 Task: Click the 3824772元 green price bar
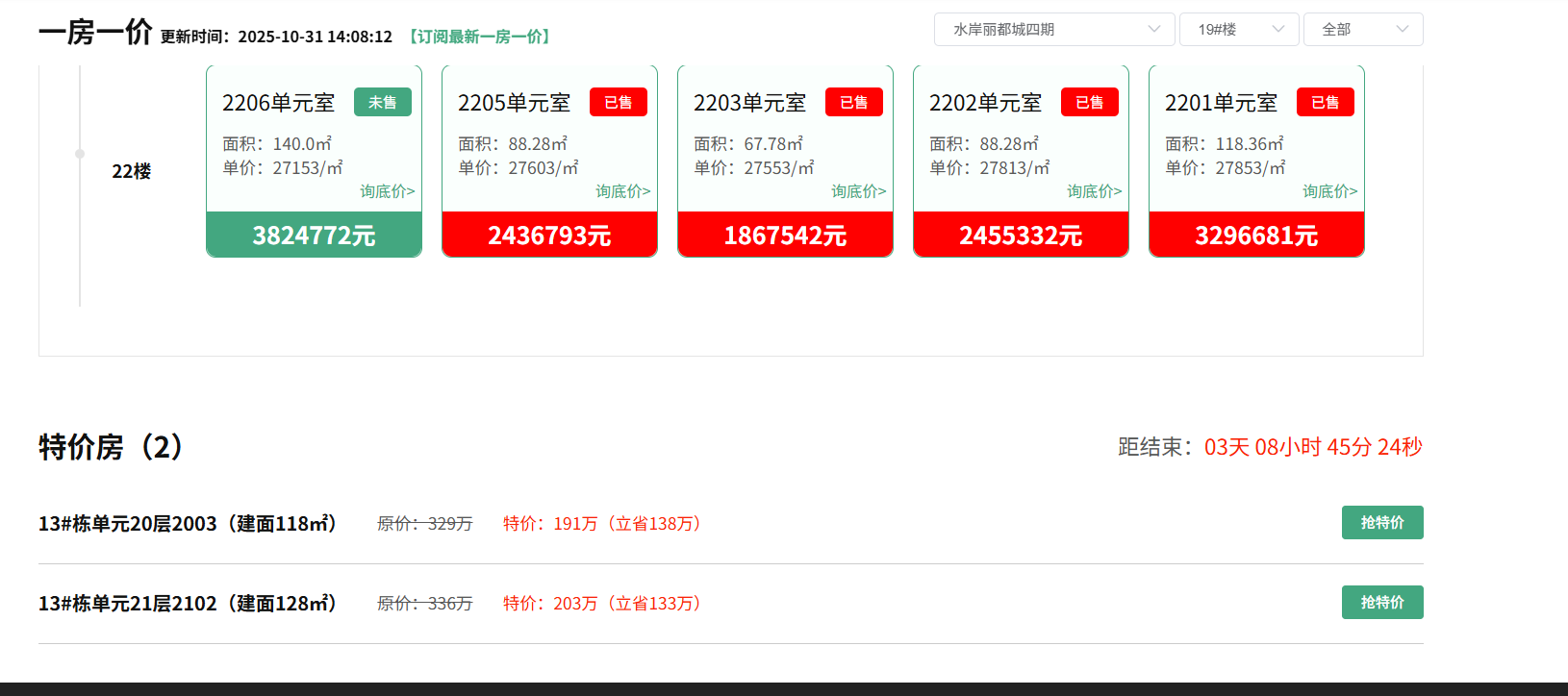click(x=314, y=236)
